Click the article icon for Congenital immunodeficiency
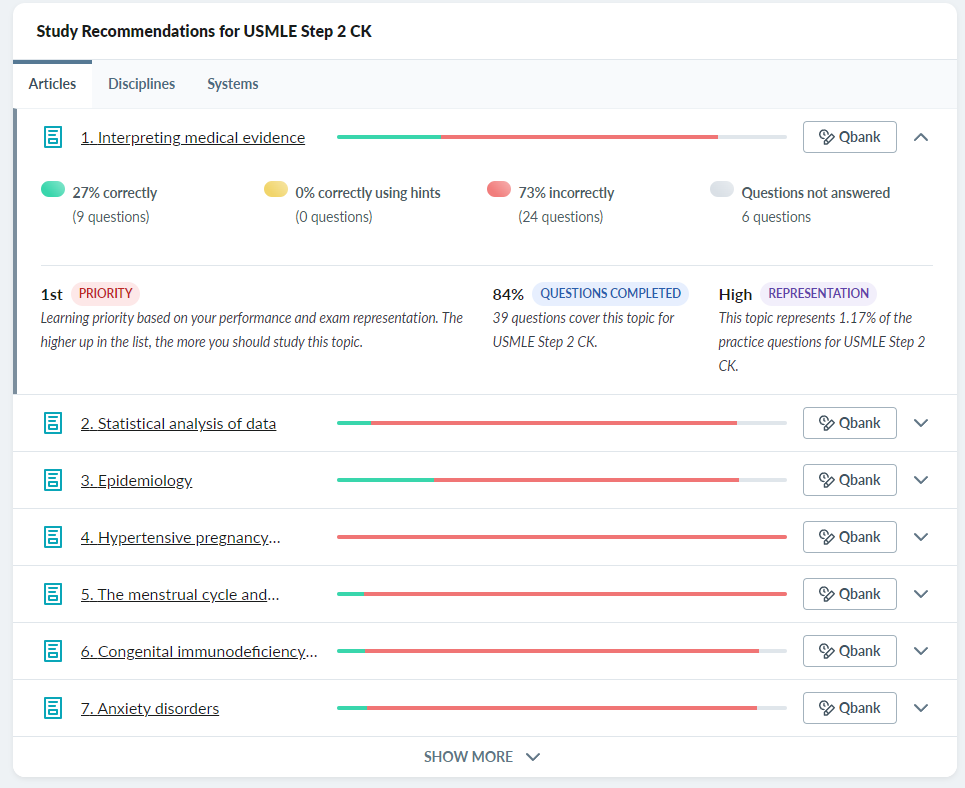This screenshot has width=965, height=788. tap(54, 651)
